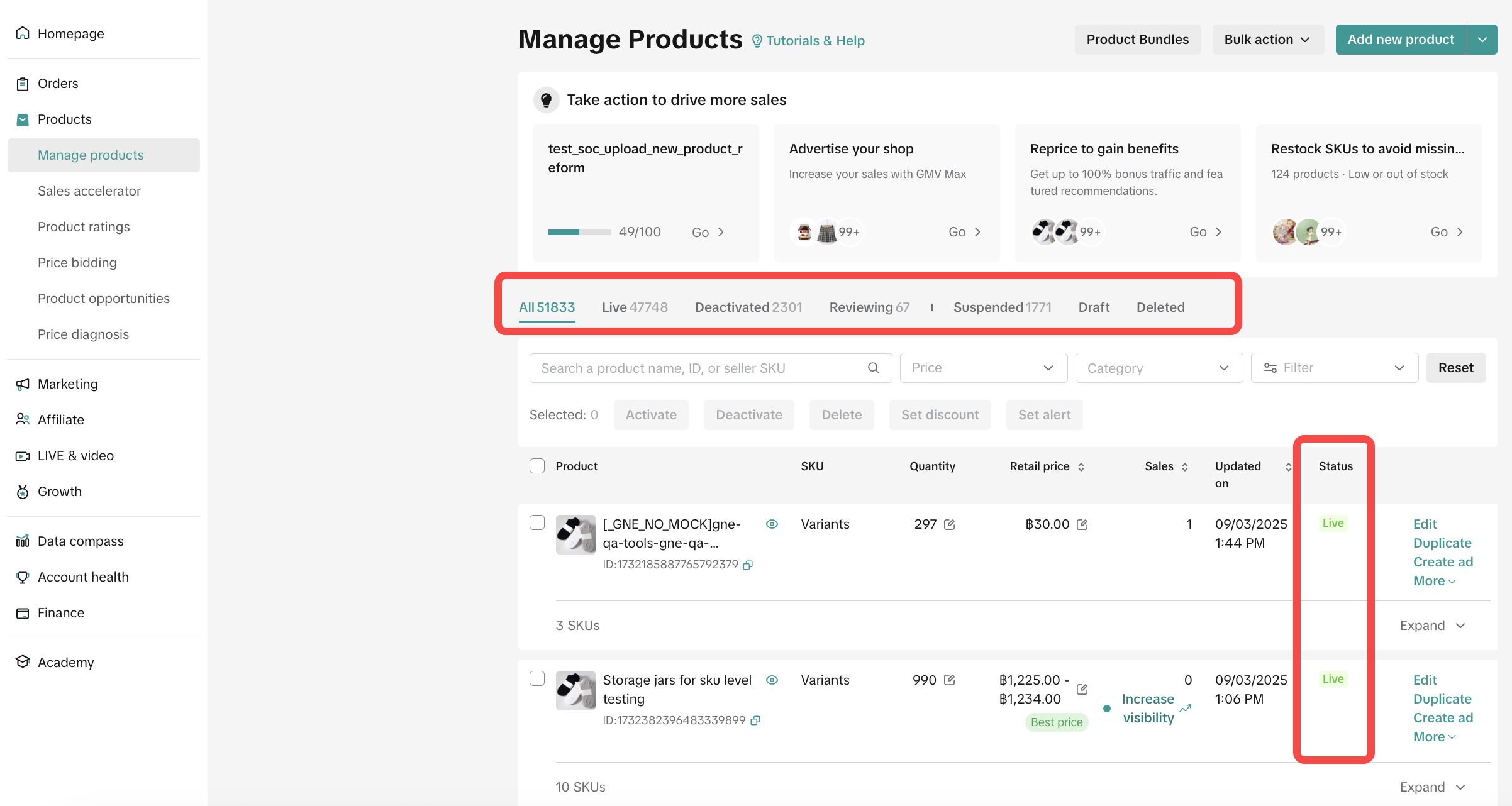This screenshot has width=1512, height=806.
Task: Toggle the eye icon for Storage jars product
Action: point(772,680)
